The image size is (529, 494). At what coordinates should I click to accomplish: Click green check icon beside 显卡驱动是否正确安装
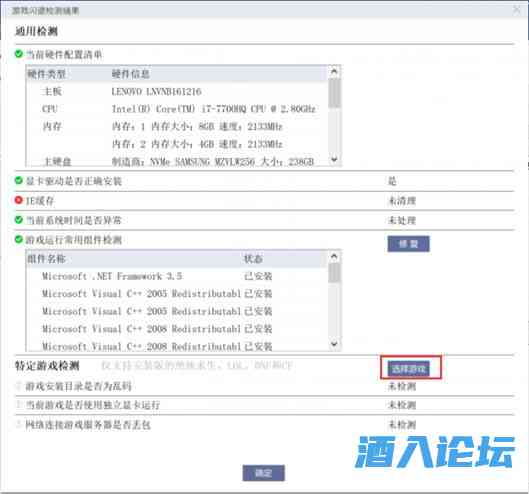[19, 181]
